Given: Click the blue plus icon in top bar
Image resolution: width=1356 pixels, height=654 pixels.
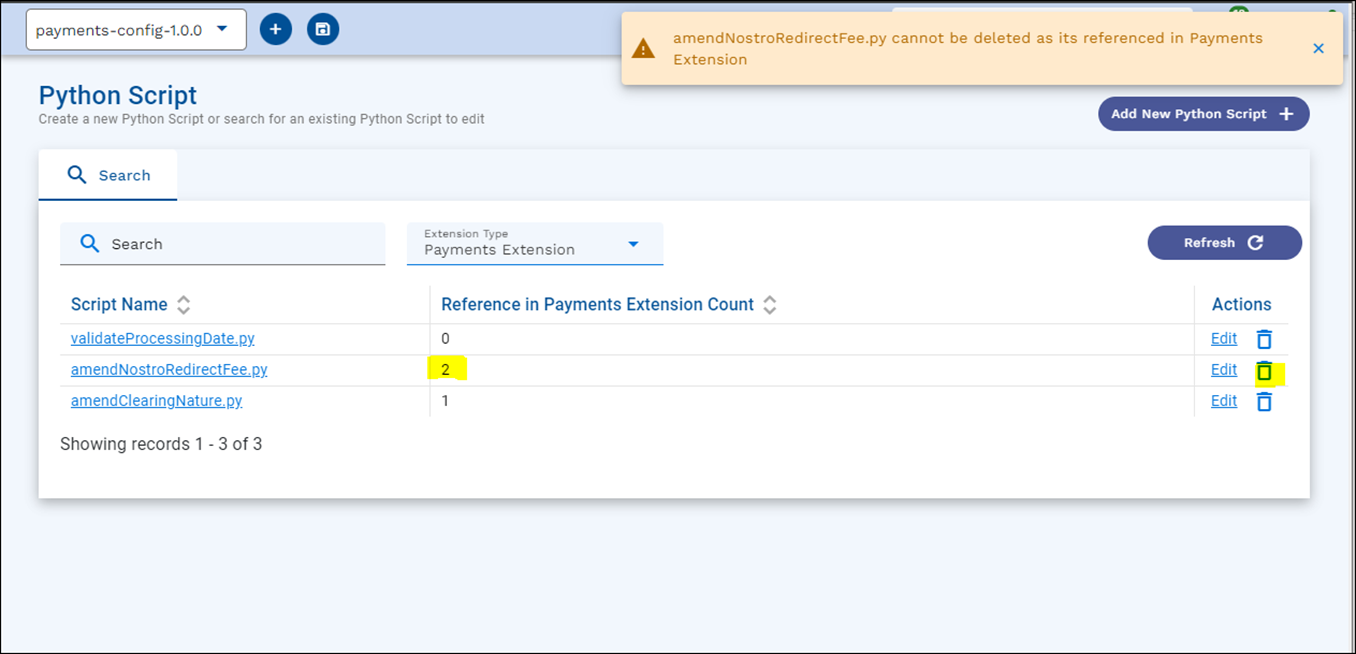Looking at the screenshot, I should [x=275, y=29].
